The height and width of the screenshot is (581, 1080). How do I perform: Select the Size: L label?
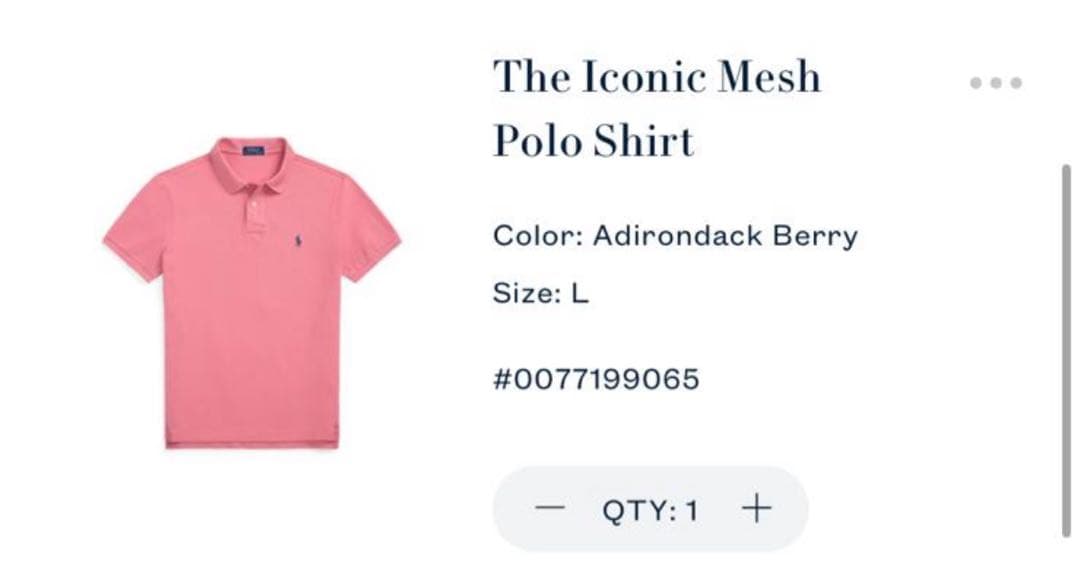[541, 294]
